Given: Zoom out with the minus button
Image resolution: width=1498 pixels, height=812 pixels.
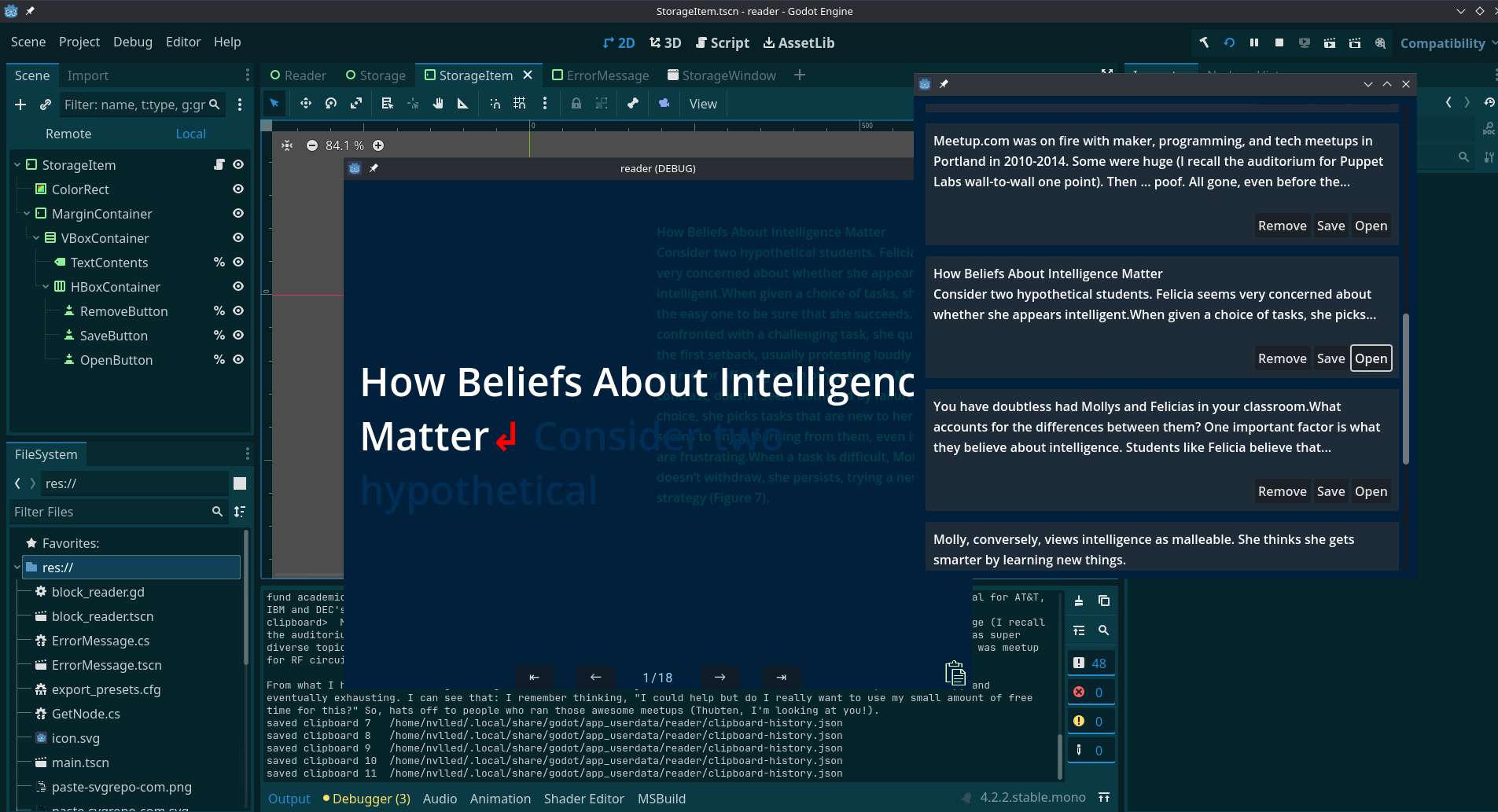Looking at the screenshot, I should click(x=312, y=145).
